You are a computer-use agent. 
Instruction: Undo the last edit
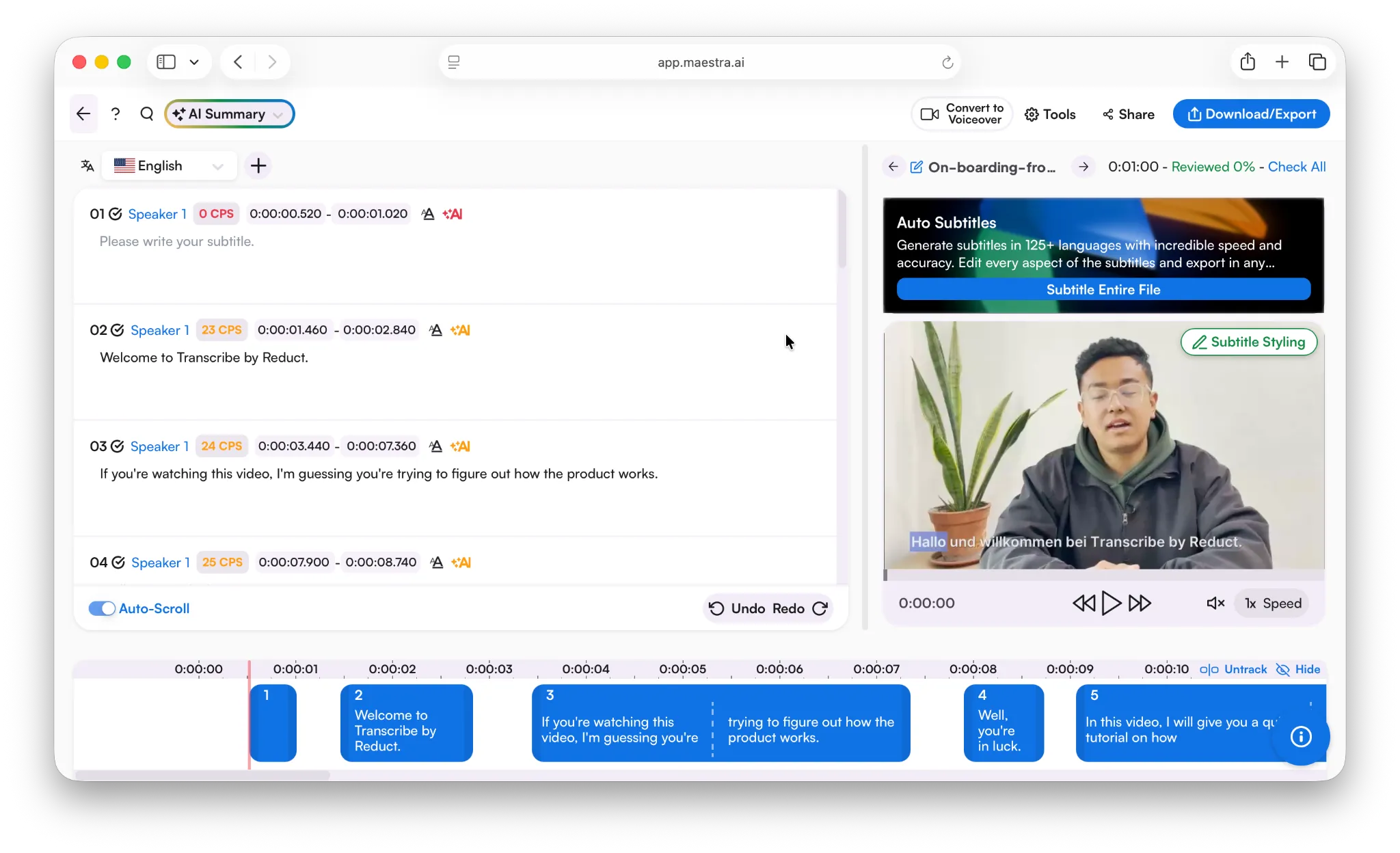(x=737, y=608)
